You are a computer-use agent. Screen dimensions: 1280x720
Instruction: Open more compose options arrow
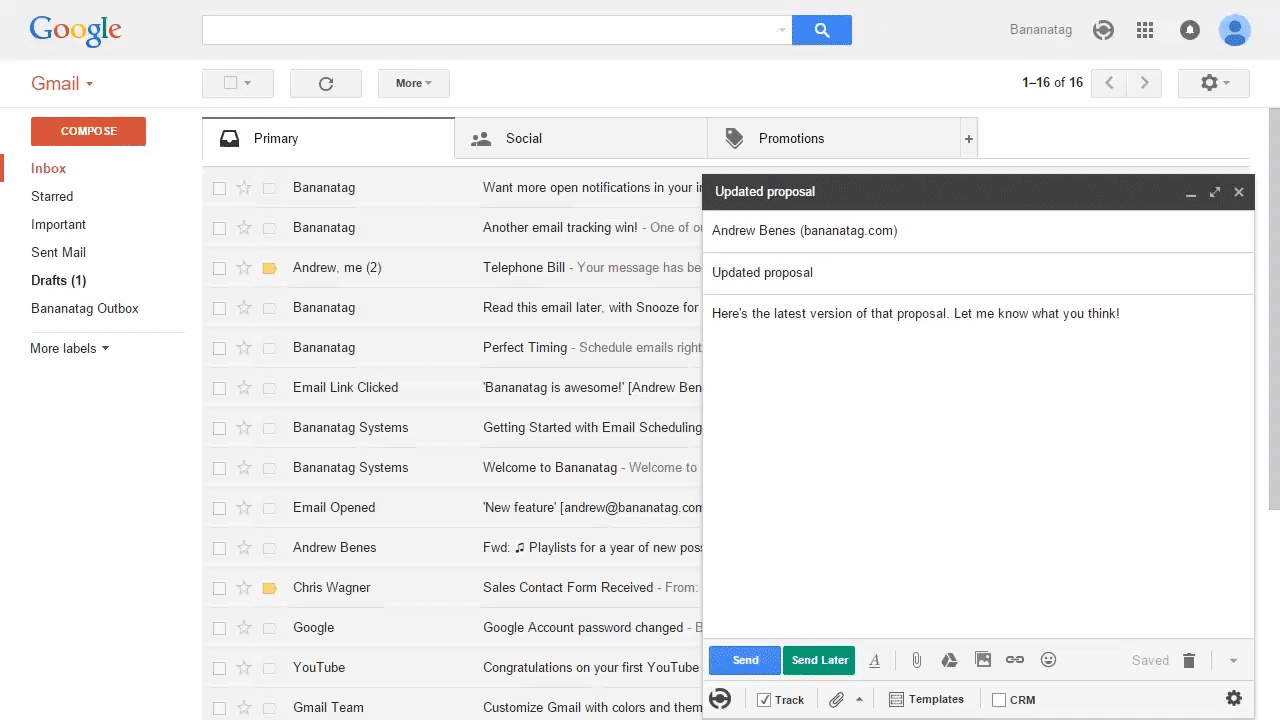coord(1233,661)
